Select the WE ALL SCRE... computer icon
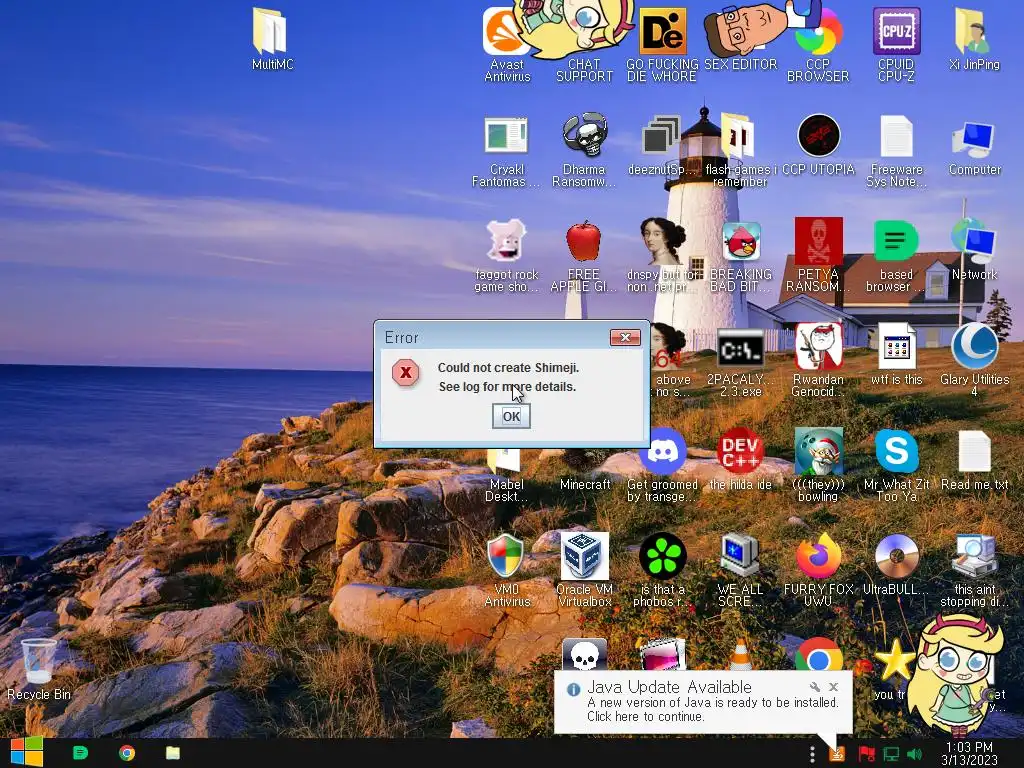Viewport: 1024px width, 768px height. pyautogui.click(x=740, y=571)
